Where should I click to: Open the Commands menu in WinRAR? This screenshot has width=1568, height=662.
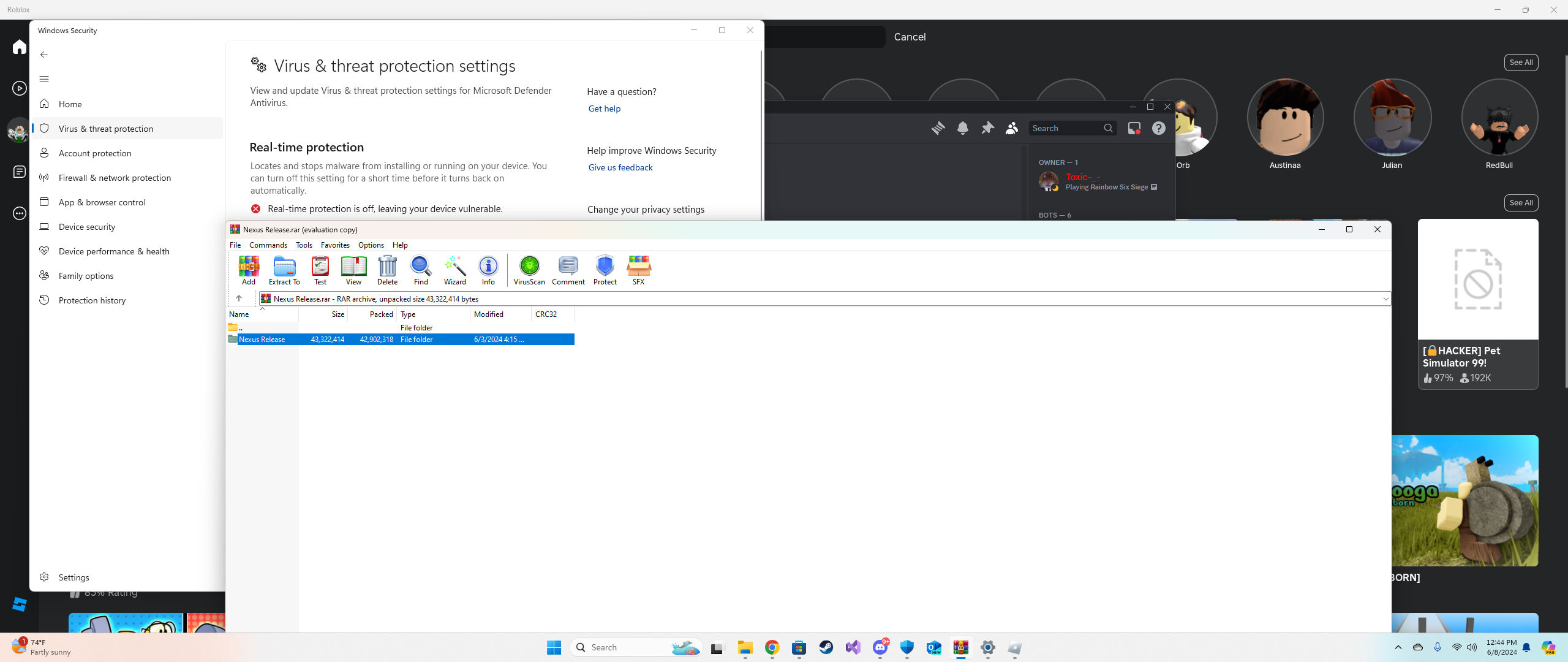coord(268,245)
